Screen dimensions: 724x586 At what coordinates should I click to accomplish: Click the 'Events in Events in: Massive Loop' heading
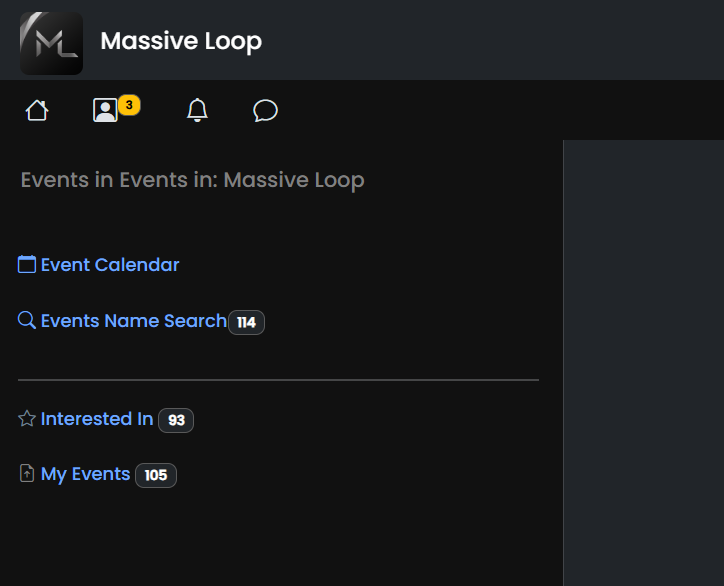[193, 180]
